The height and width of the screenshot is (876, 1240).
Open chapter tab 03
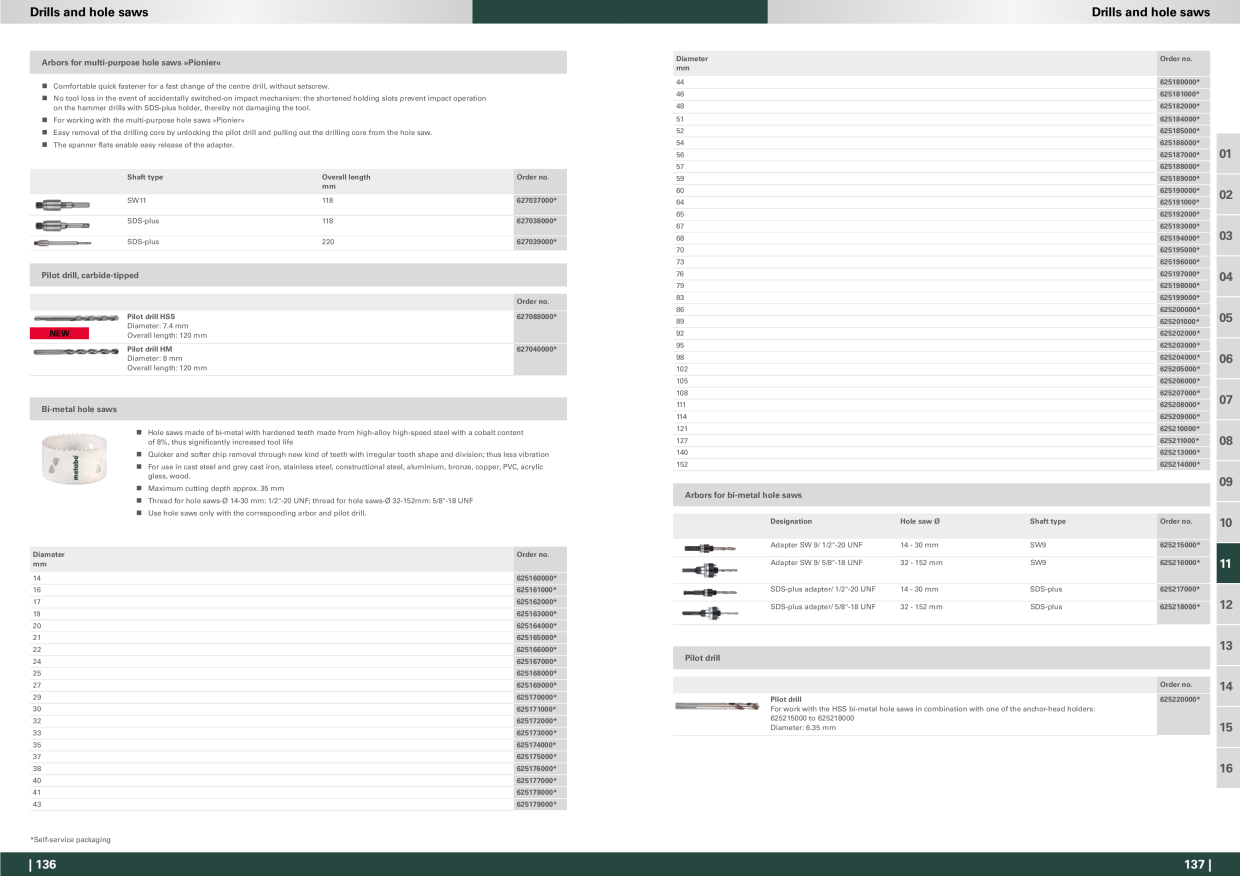point(1227,236)
